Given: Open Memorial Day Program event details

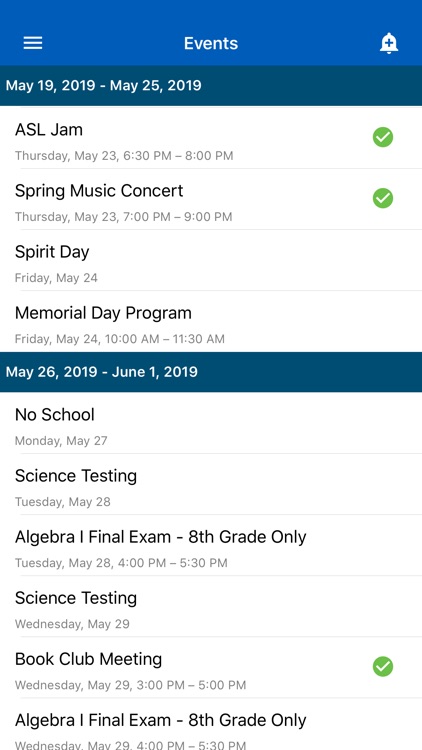Looking at the screenshot, I should click(211, 321).
